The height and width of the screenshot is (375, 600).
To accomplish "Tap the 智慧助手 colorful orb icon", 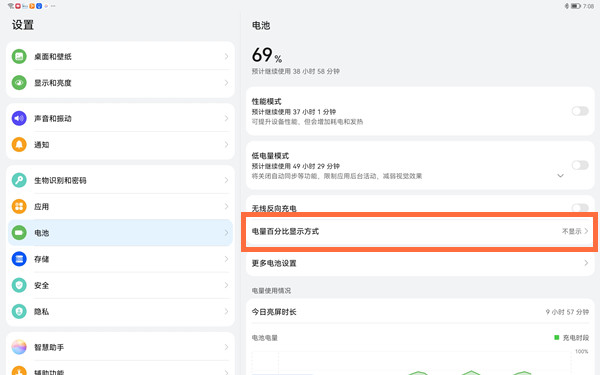I will click(19, 347).
